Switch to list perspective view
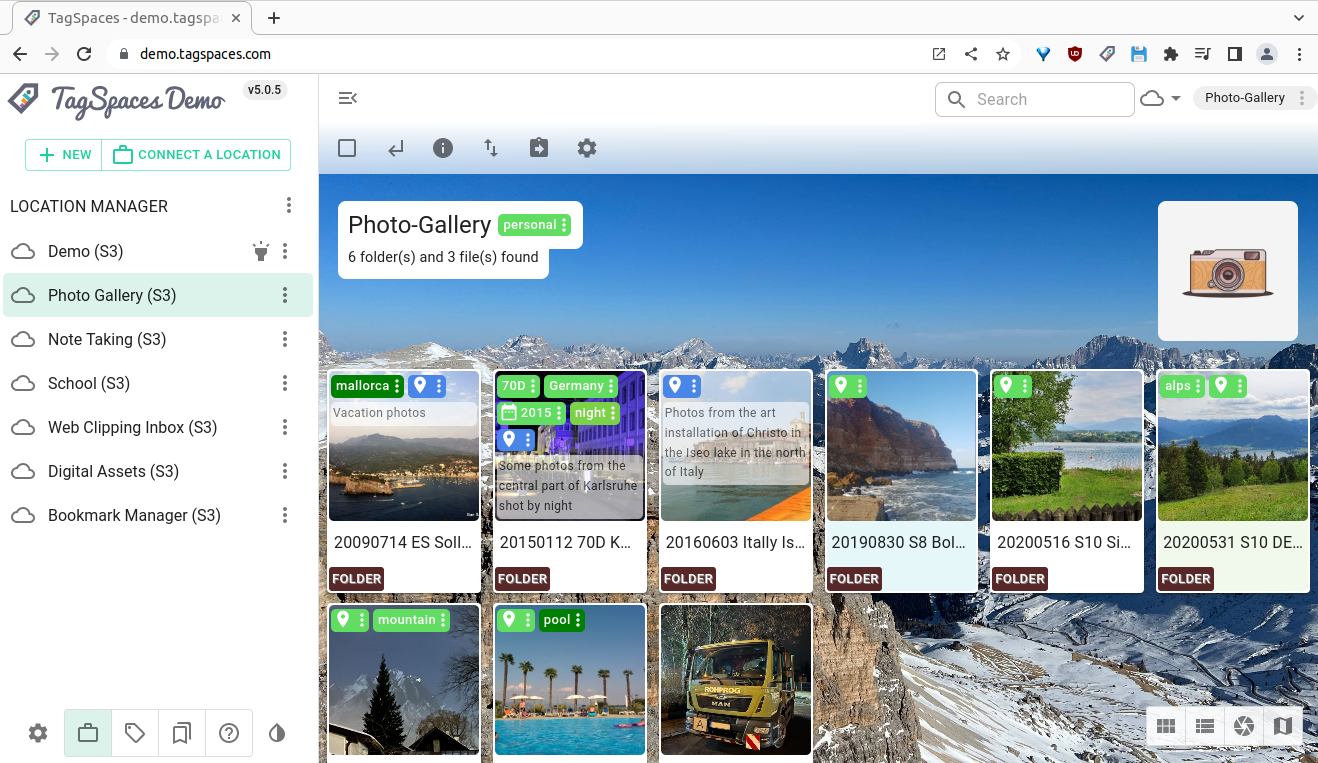 pos(1205,726)
